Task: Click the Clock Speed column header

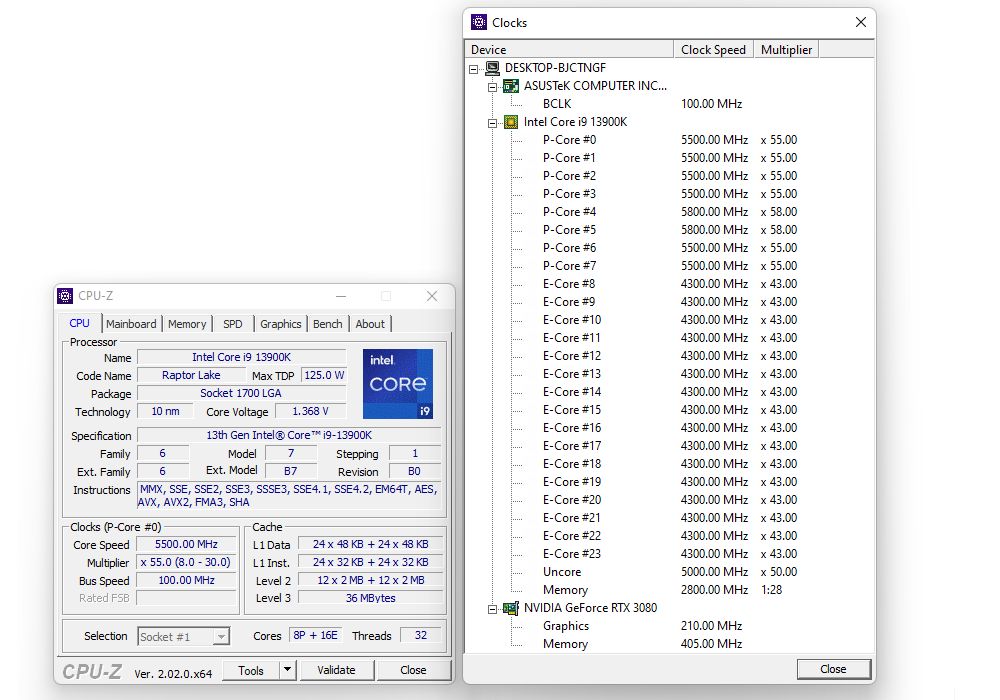Action: pos(713,50)
